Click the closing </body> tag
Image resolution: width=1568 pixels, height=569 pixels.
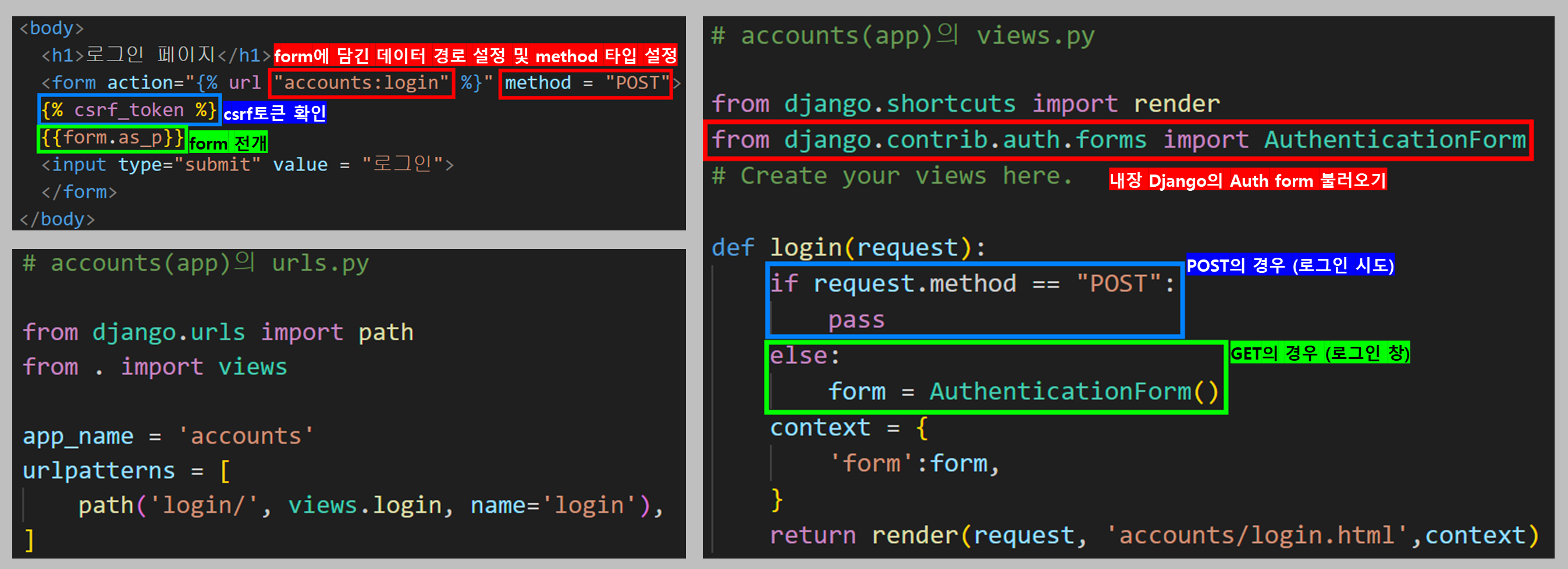[57, 219]
